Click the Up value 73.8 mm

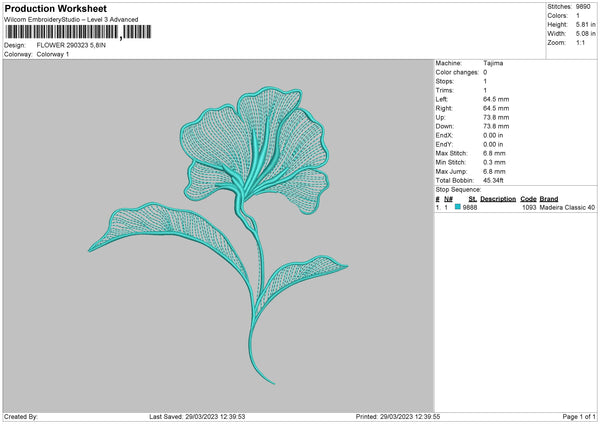coord(496,117)
